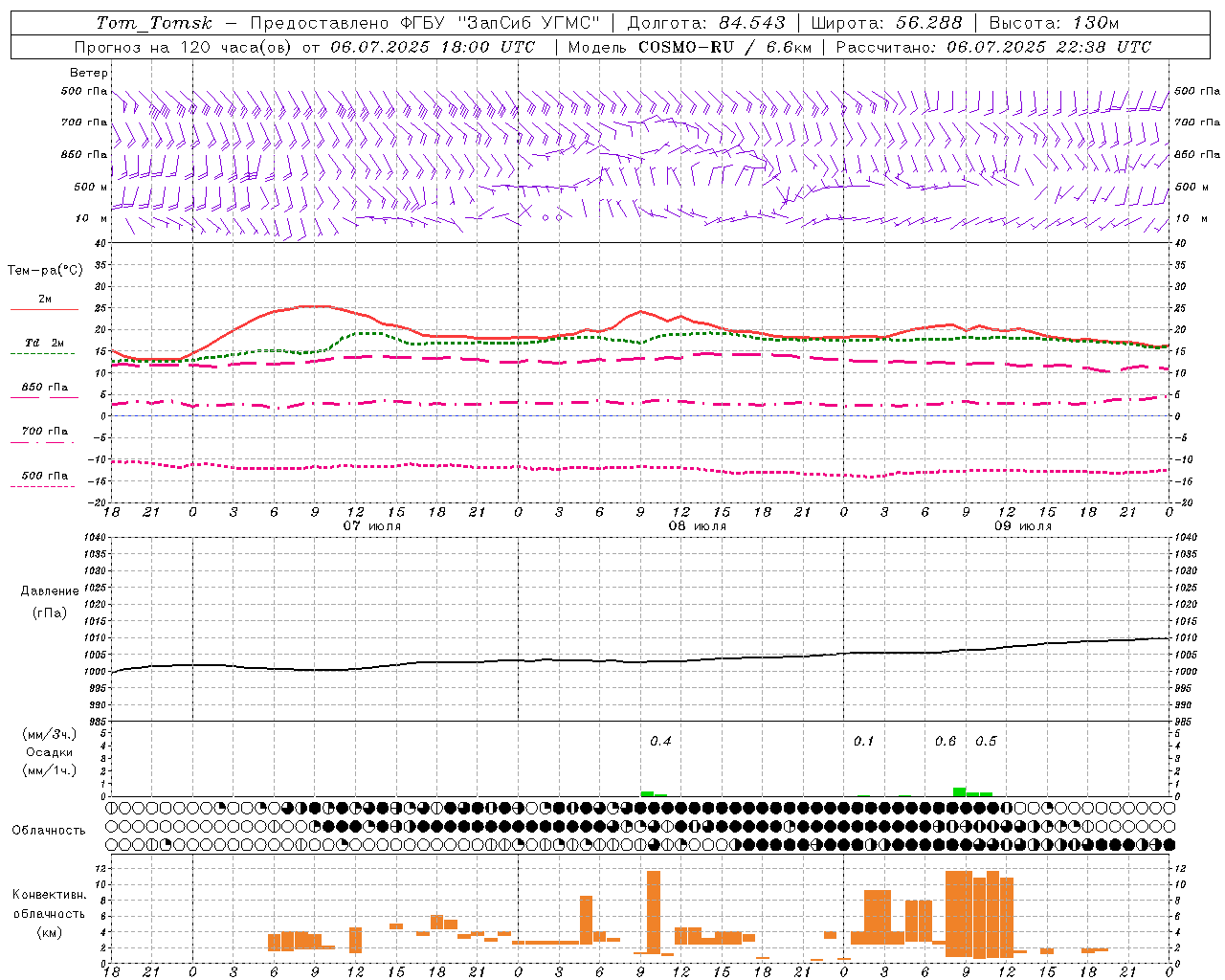Click the 0.1 precipitation amount value
The width and height of the screenshot is (1225, 980).
point(864,742)
